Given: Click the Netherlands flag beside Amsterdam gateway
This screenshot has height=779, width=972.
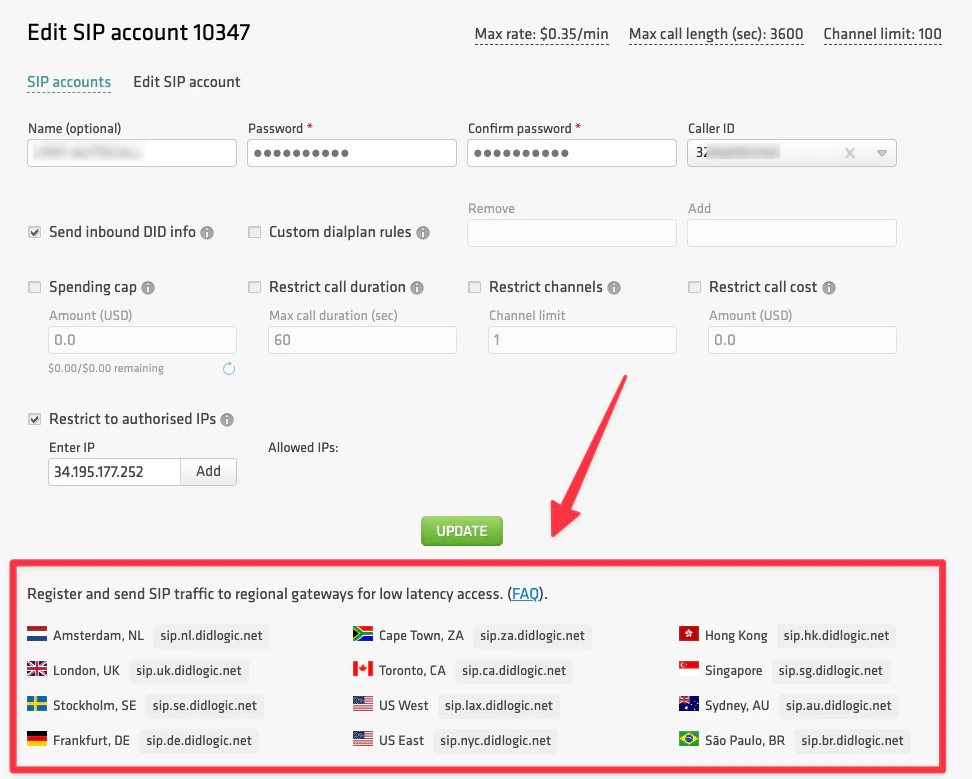Looking at the screenshot, I should pyautogui.click(x=37, y=635).
